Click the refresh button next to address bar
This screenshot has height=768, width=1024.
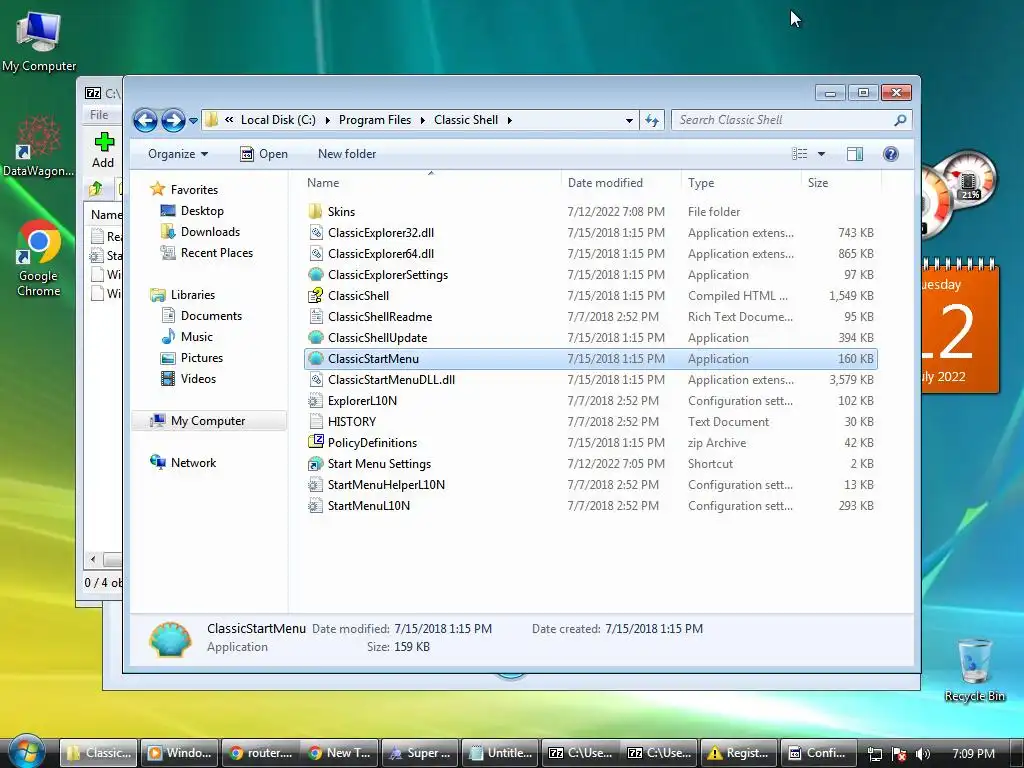coord(652,120)
